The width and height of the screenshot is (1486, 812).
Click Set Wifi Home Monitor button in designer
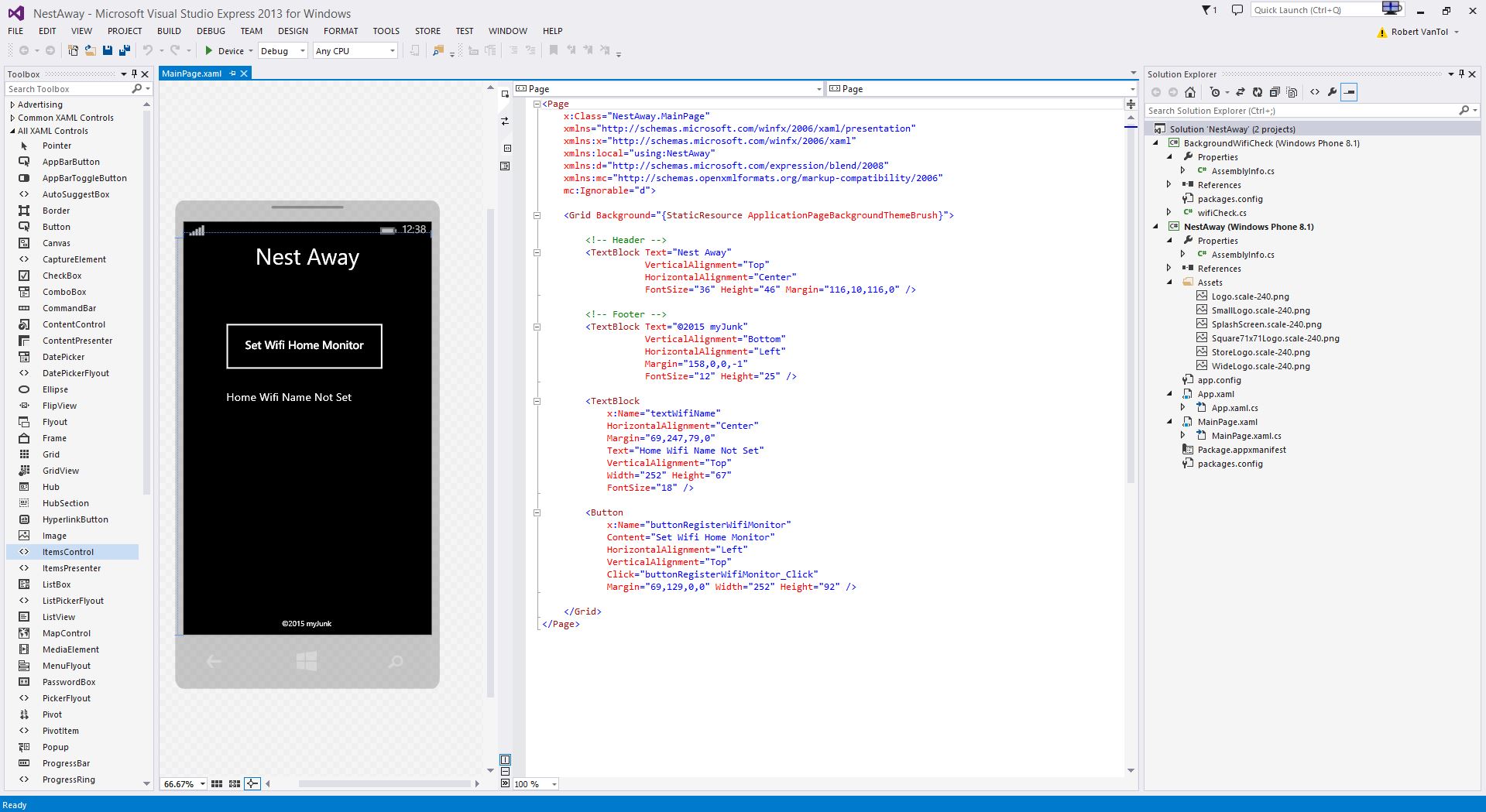pos(304,346)
